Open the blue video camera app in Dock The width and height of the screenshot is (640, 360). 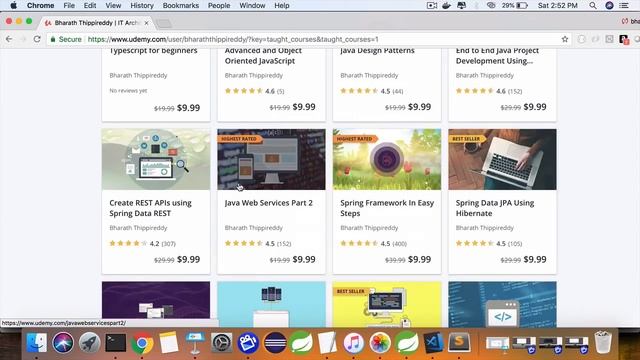248,342
